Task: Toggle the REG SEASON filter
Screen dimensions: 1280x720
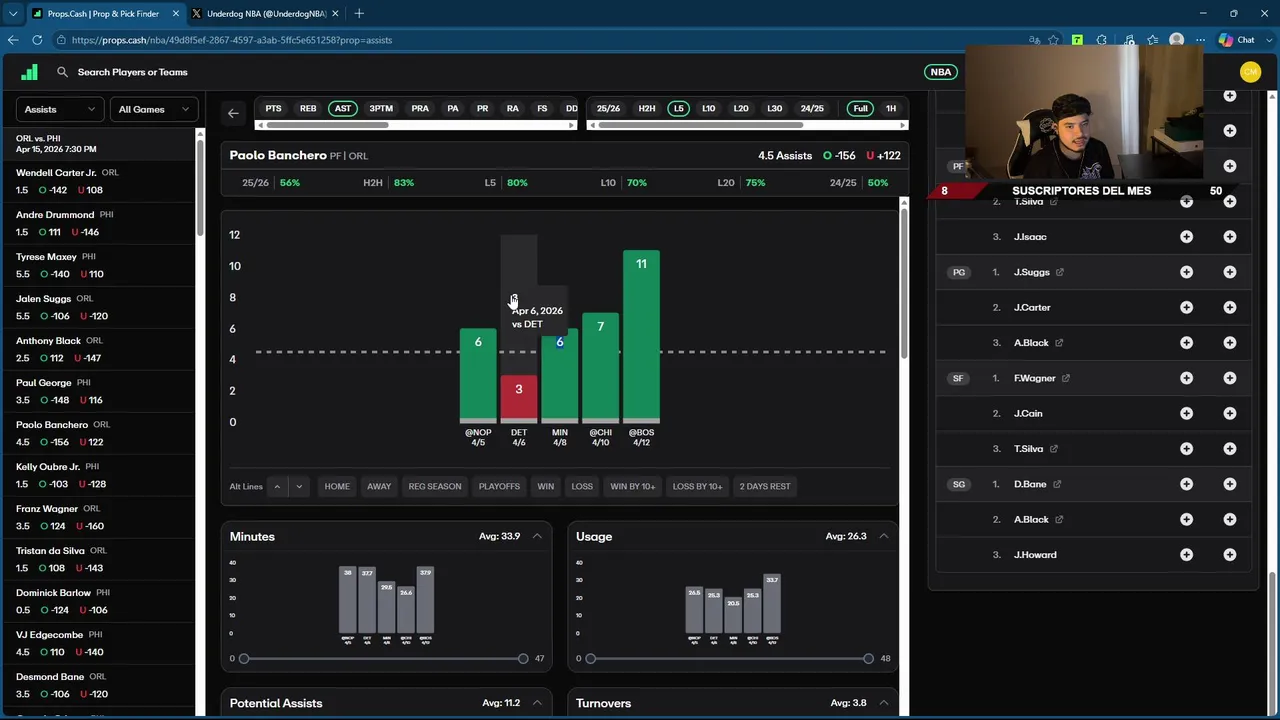Action: tap(435, 486)
